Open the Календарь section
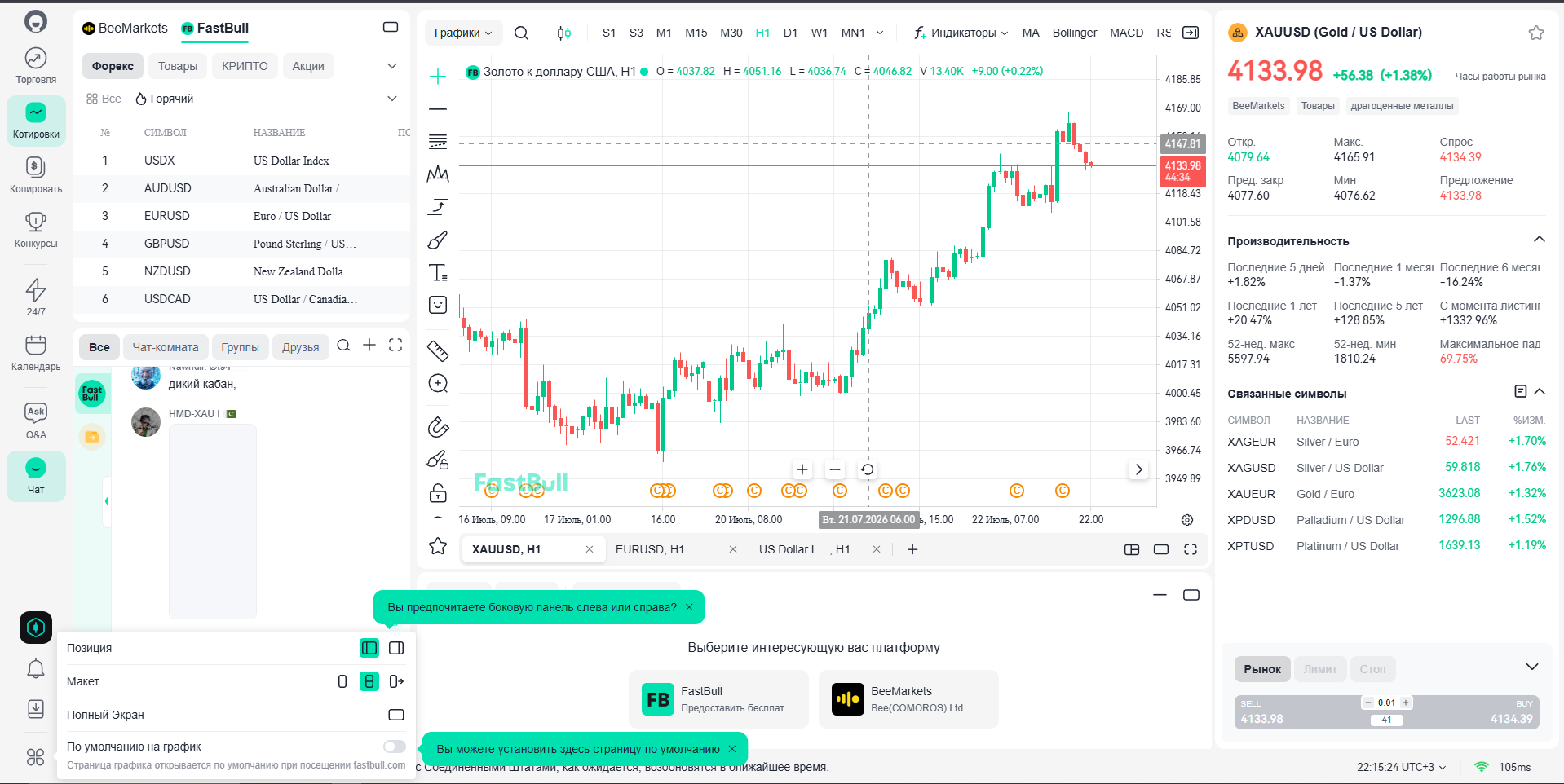This screenshot has width=1564, height=784. [x=36, y=353]
